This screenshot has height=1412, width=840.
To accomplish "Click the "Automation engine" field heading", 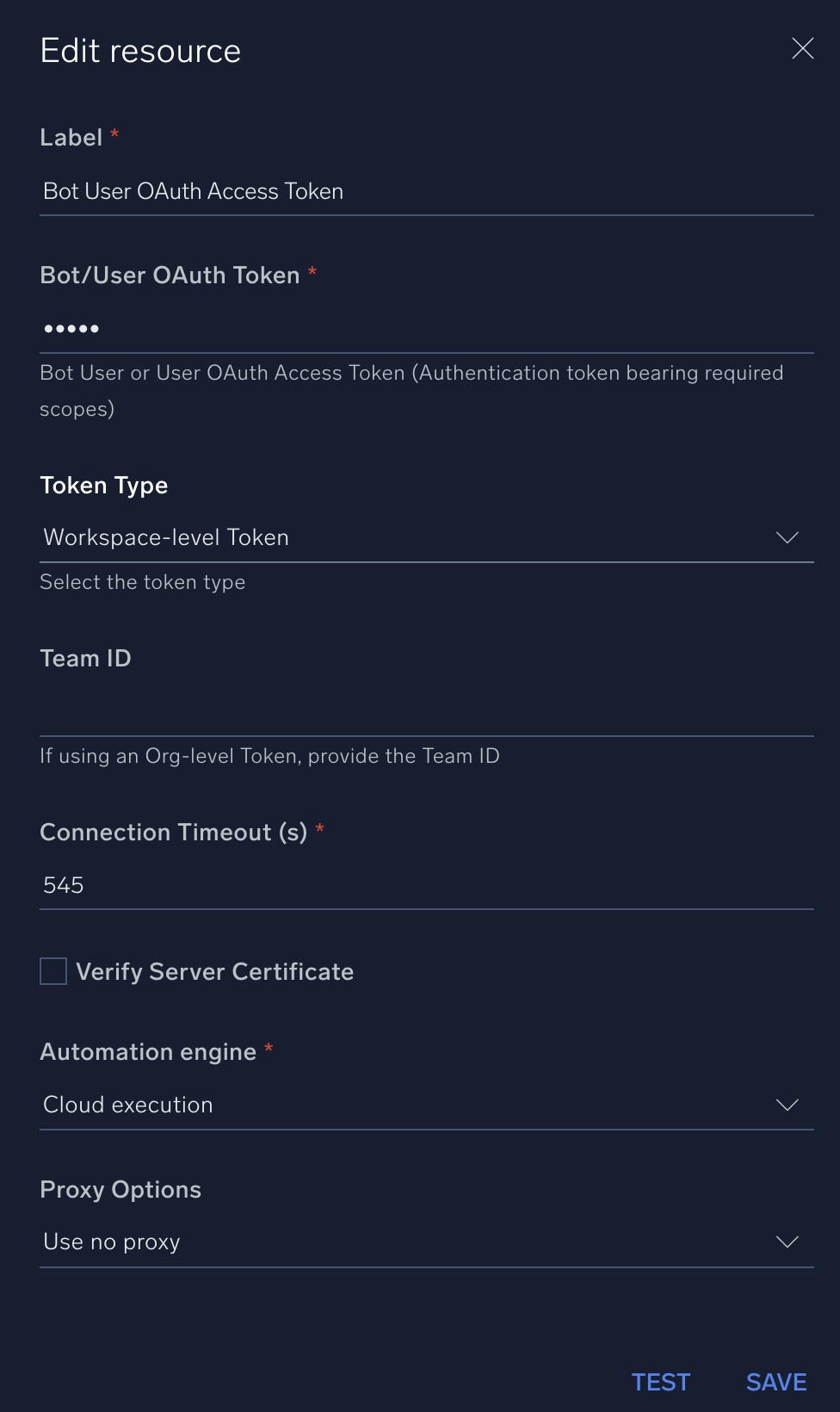I will point(148,1052).
